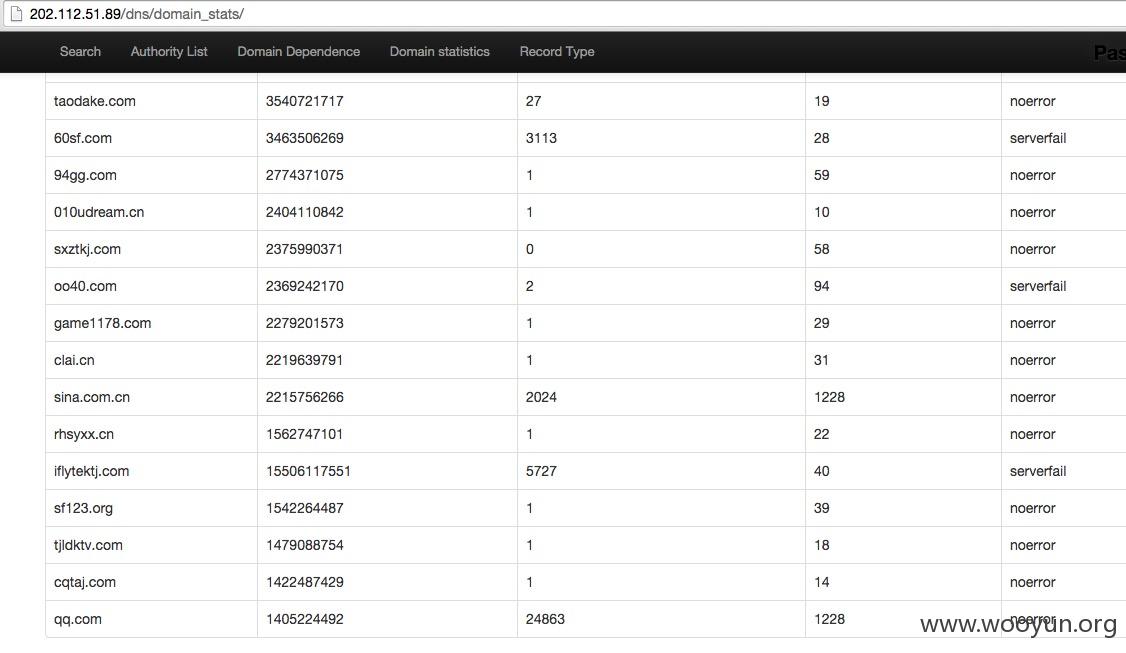Click the value 2404110842
This screenshot has height=653, width=1126.
coord(304,212)
